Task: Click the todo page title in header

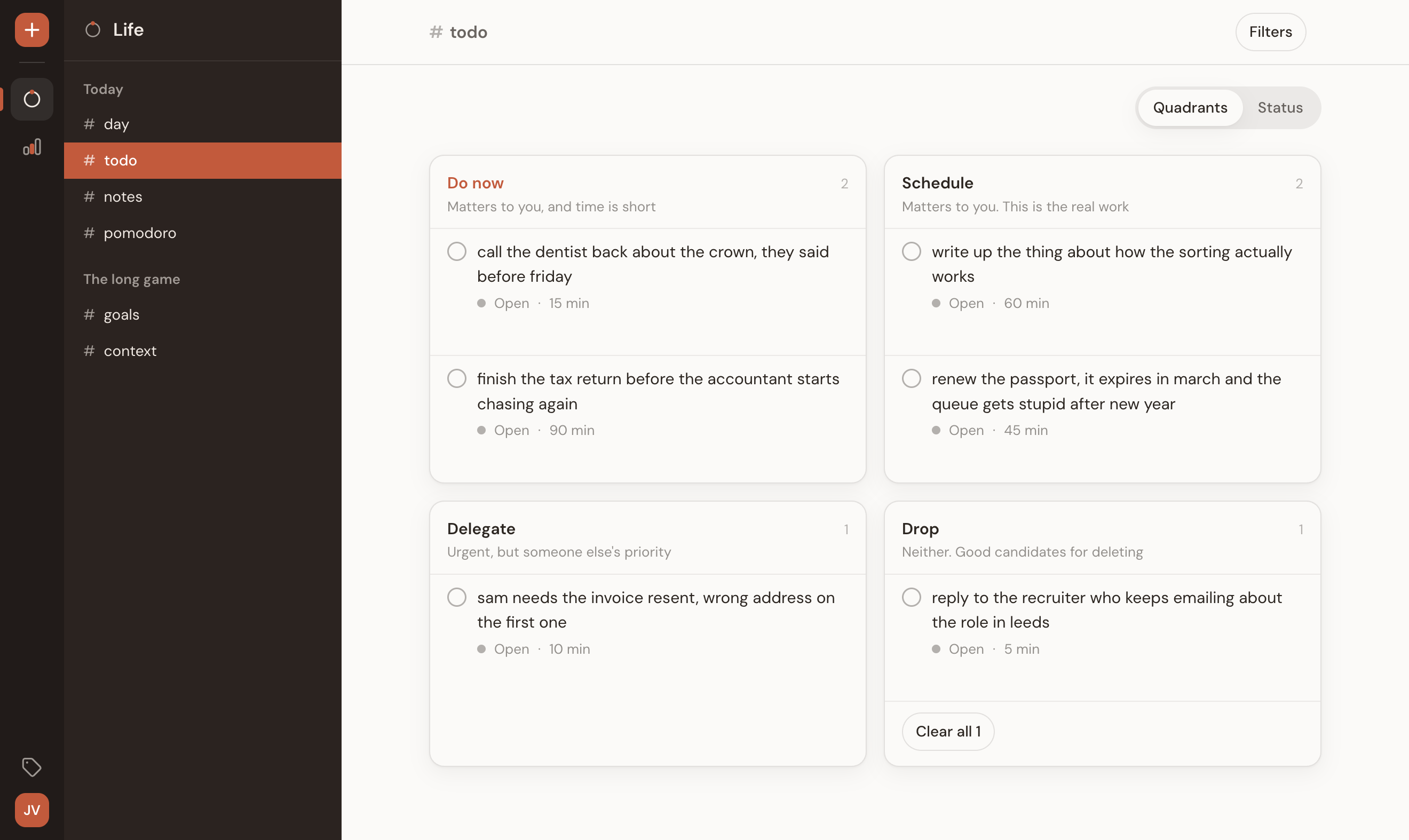Action: coord(468,31)
